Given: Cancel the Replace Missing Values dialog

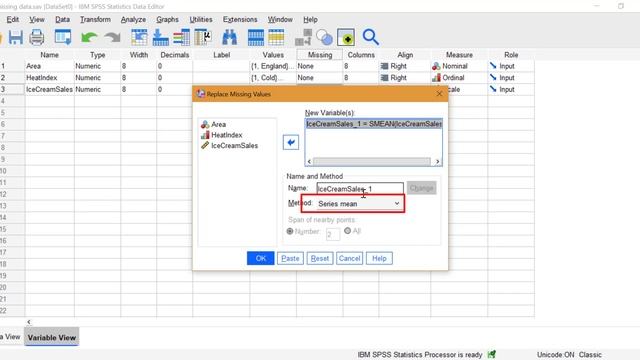Looking at the screenshot, I should click(x=349, y=258).
